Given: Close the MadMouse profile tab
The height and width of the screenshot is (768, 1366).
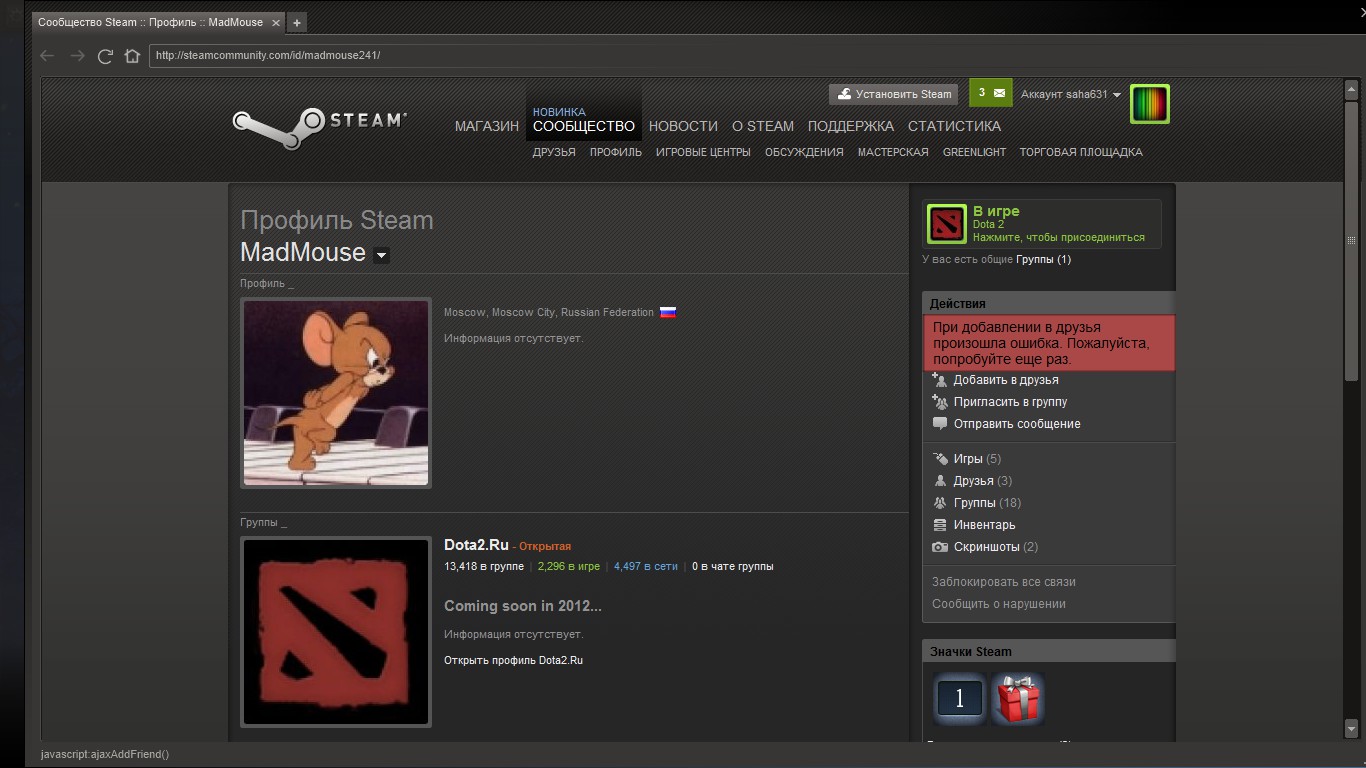Looking at the screenshot, I should click(275, 22).
